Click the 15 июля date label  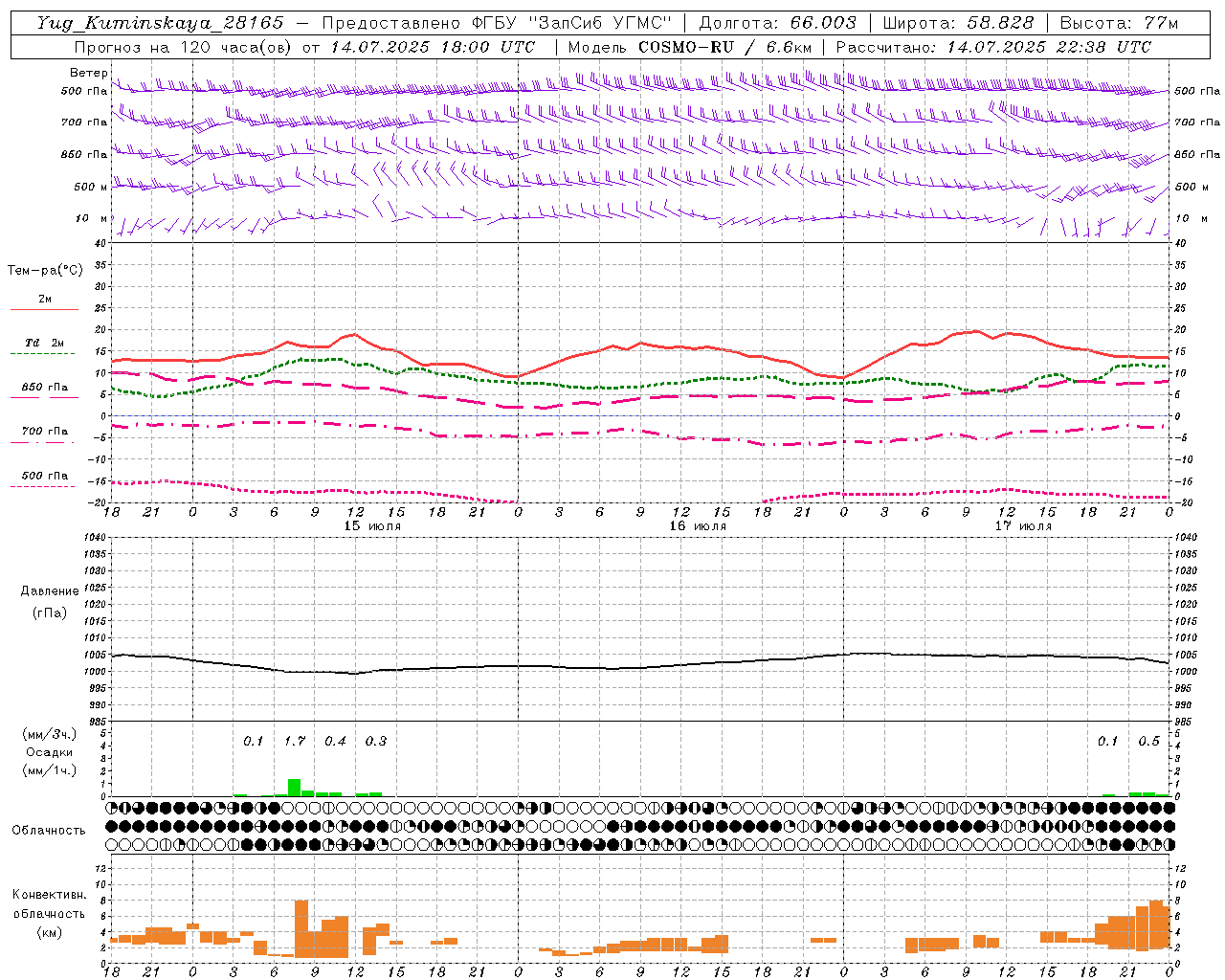372,526
